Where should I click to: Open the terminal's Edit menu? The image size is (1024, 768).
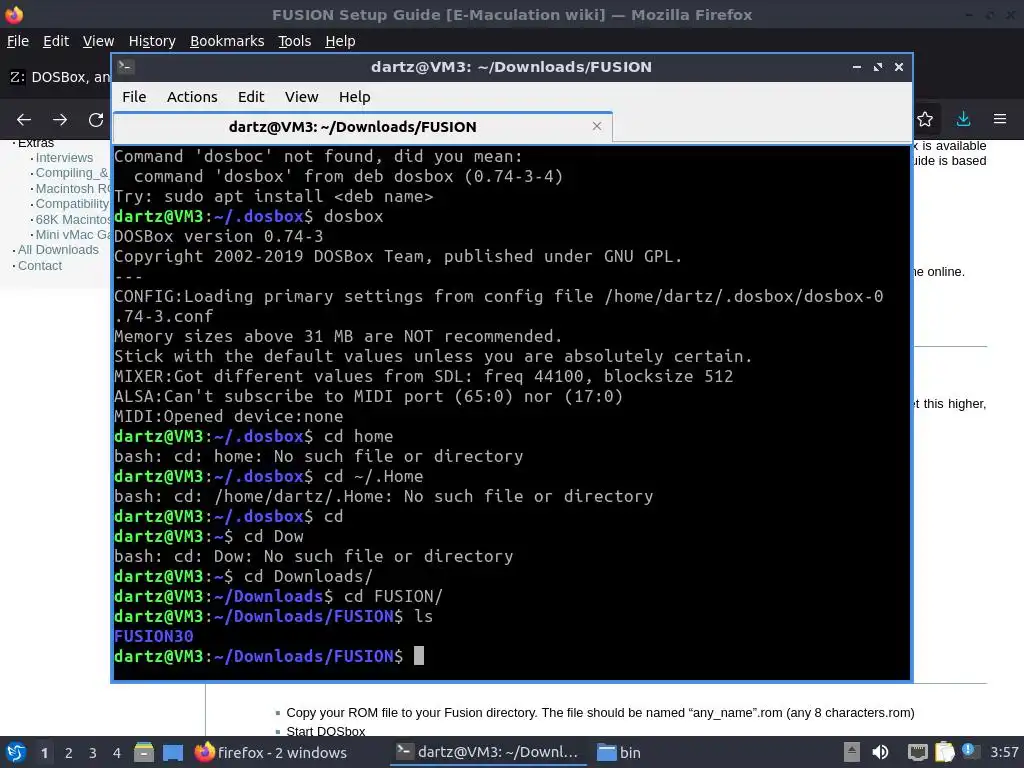tap(251, 97)
